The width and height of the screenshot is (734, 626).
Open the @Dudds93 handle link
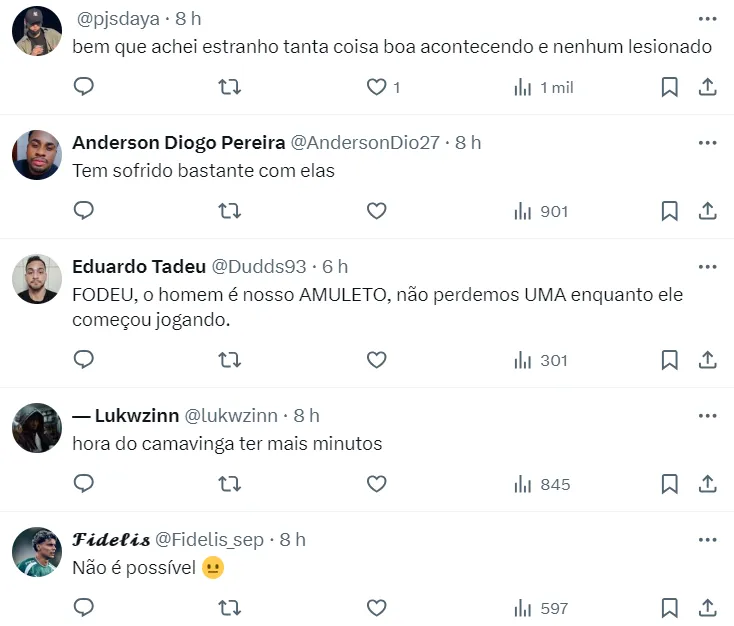pos(259,266)
